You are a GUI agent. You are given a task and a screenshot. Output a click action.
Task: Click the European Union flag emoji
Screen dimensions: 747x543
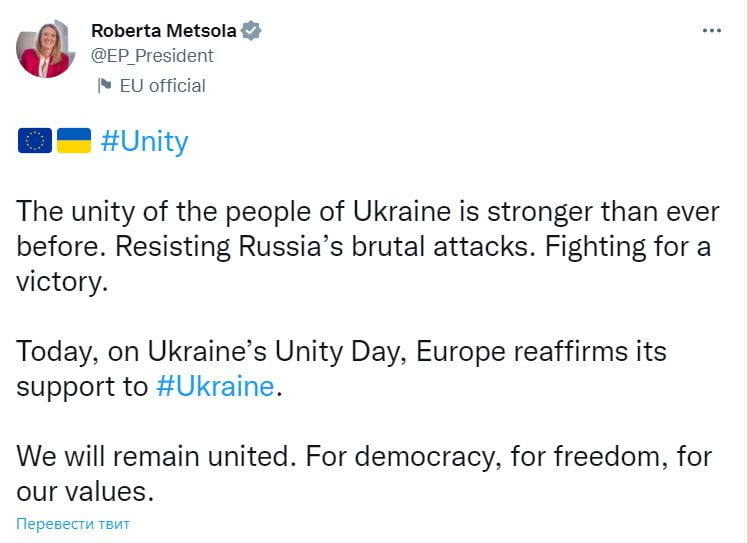pyautogui.click(x=35, y=141)
